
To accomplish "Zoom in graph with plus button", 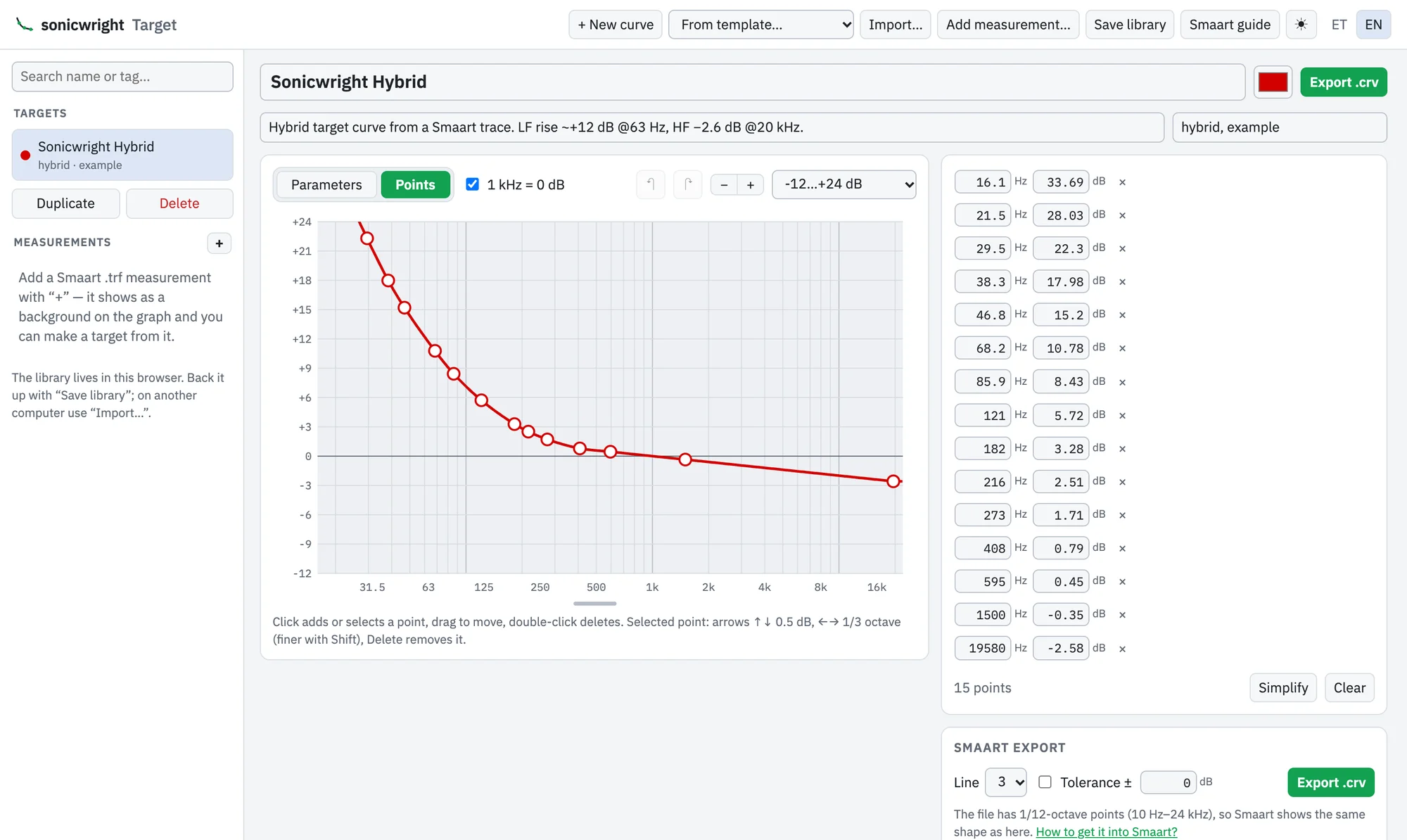I will tap(751, 185).
